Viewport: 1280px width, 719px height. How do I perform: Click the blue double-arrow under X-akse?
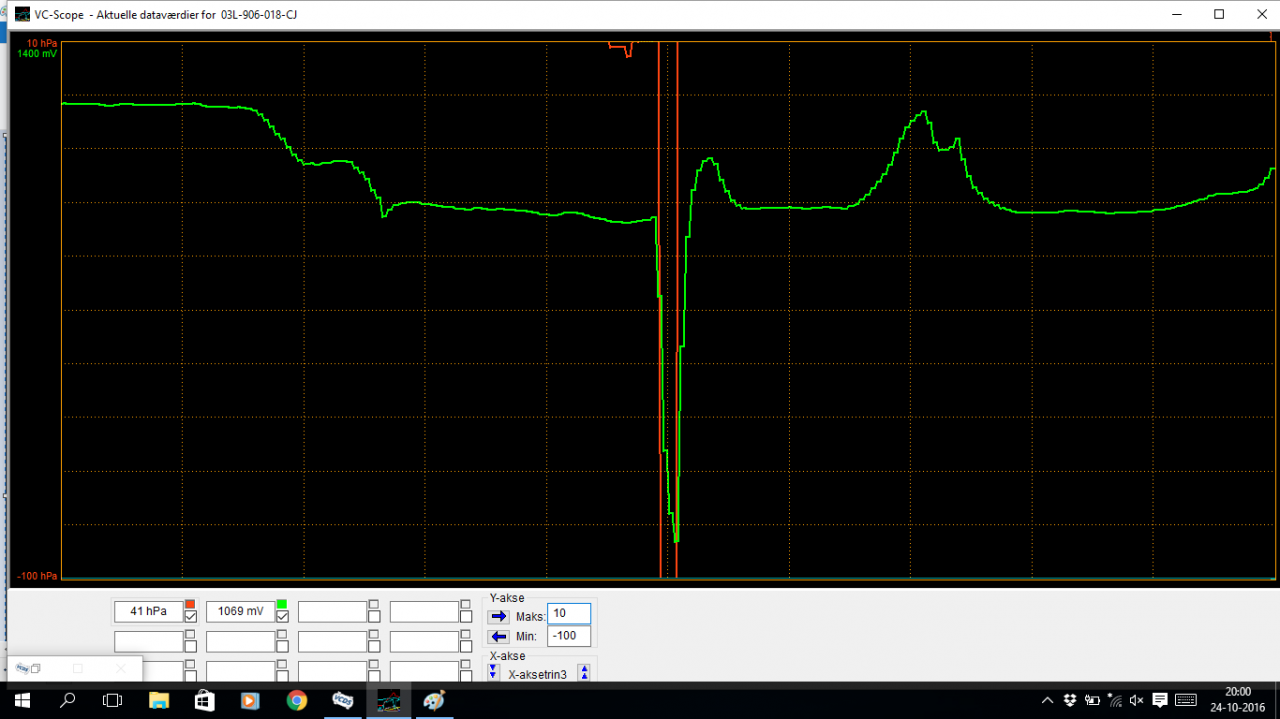pyautogui.click(x=493, y=671)
